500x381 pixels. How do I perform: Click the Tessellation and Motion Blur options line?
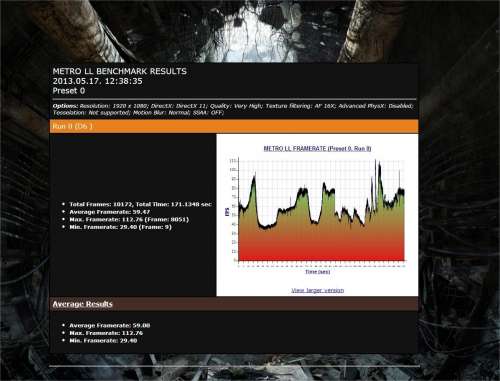point(138,113)
